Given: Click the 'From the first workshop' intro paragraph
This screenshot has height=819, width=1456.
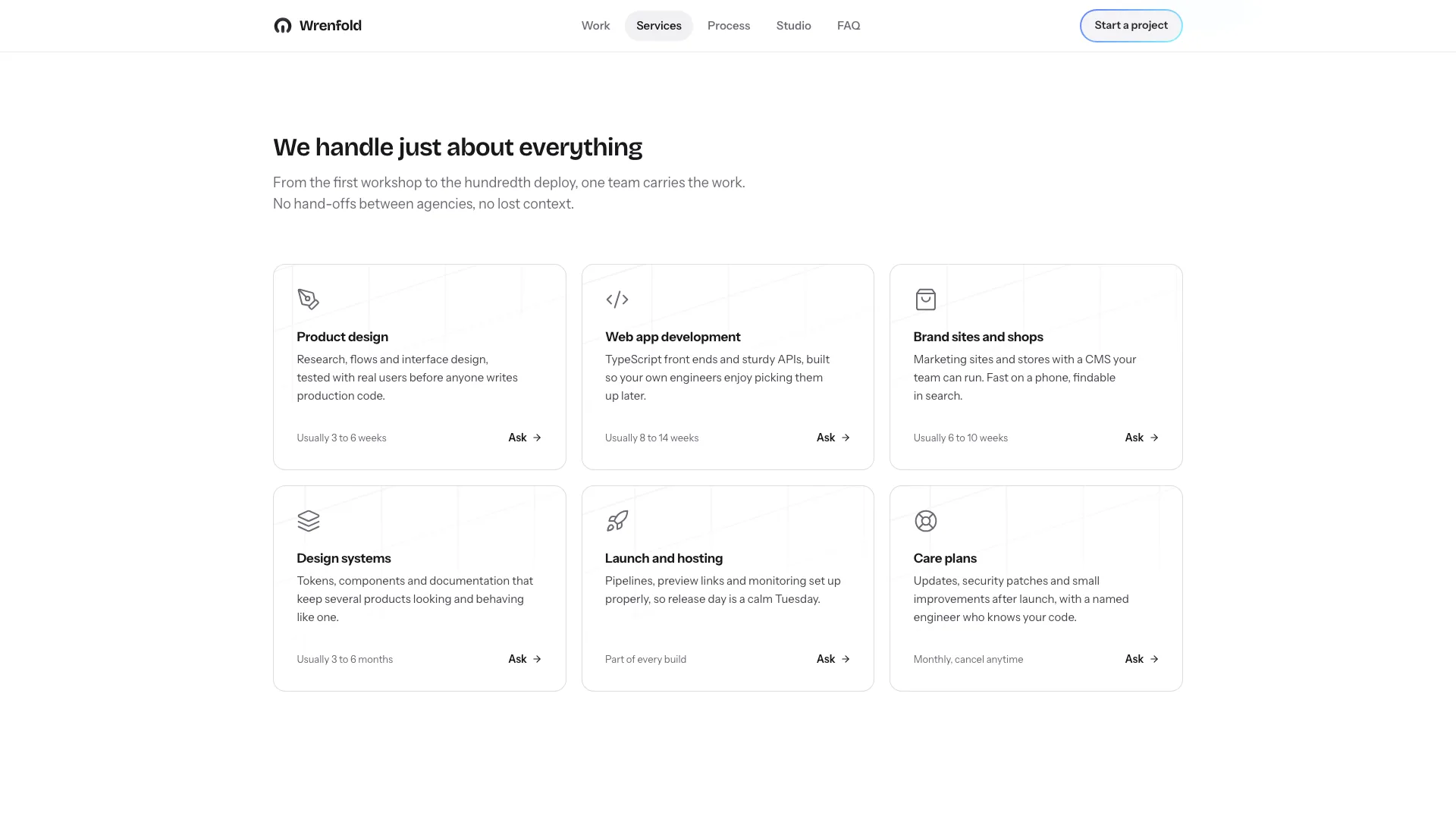Looking at the screenshot, I should coord(509,193).
